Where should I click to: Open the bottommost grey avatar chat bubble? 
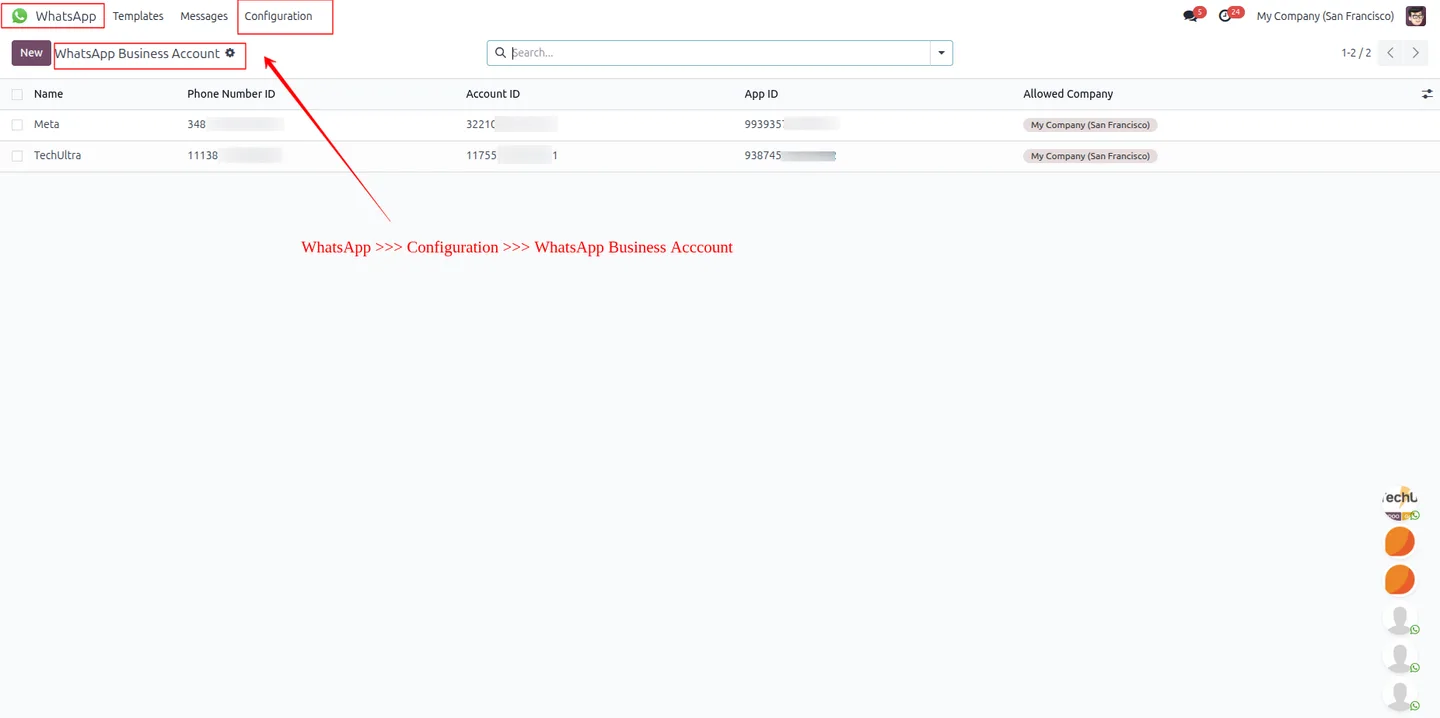1400,694
